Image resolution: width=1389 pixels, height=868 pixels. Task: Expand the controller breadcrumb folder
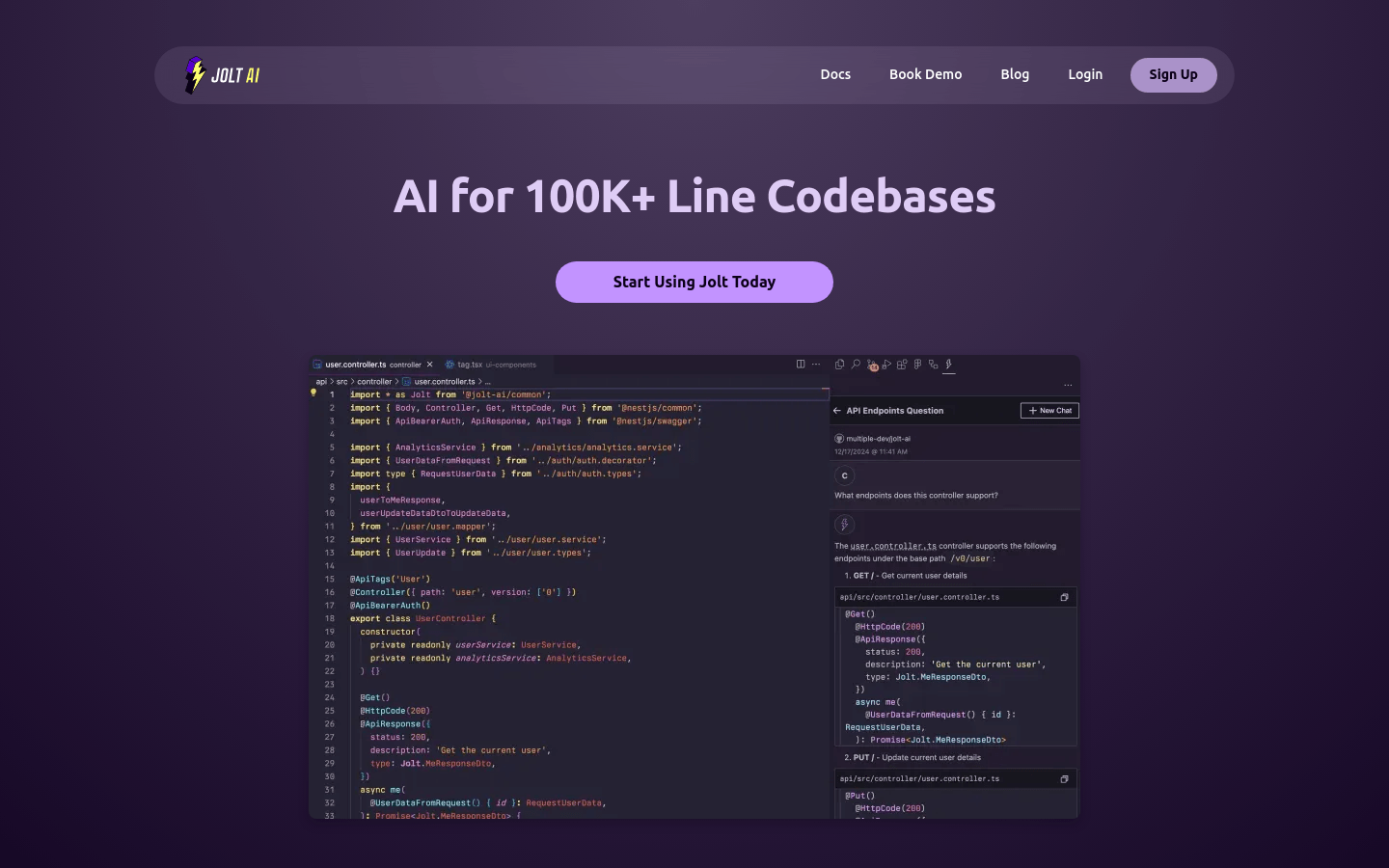374,382
